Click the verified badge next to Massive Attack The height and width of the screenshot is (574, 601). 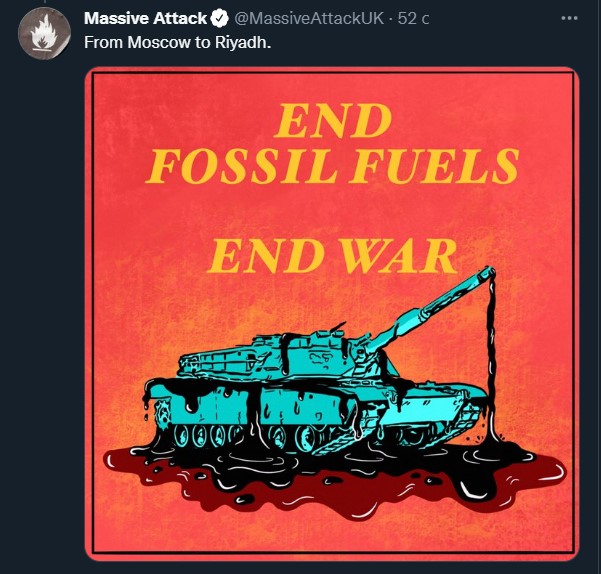[x=220, y=18]
